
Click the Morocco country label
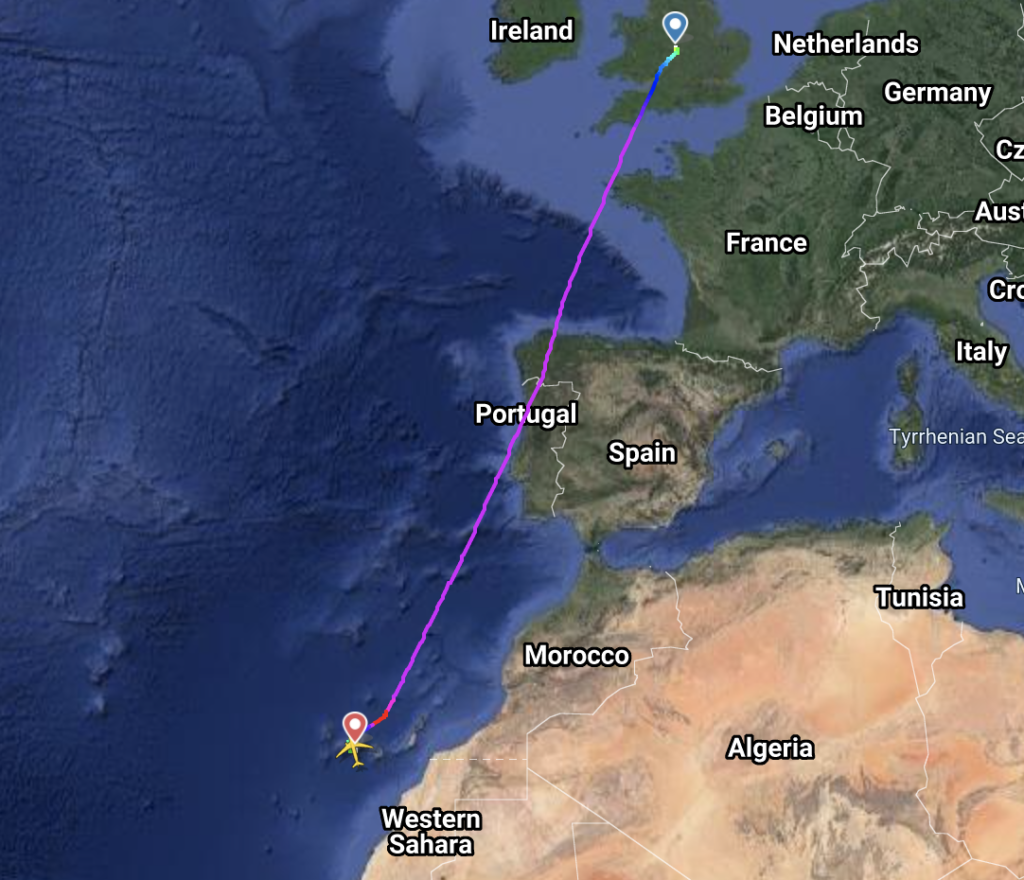[577, 655]
